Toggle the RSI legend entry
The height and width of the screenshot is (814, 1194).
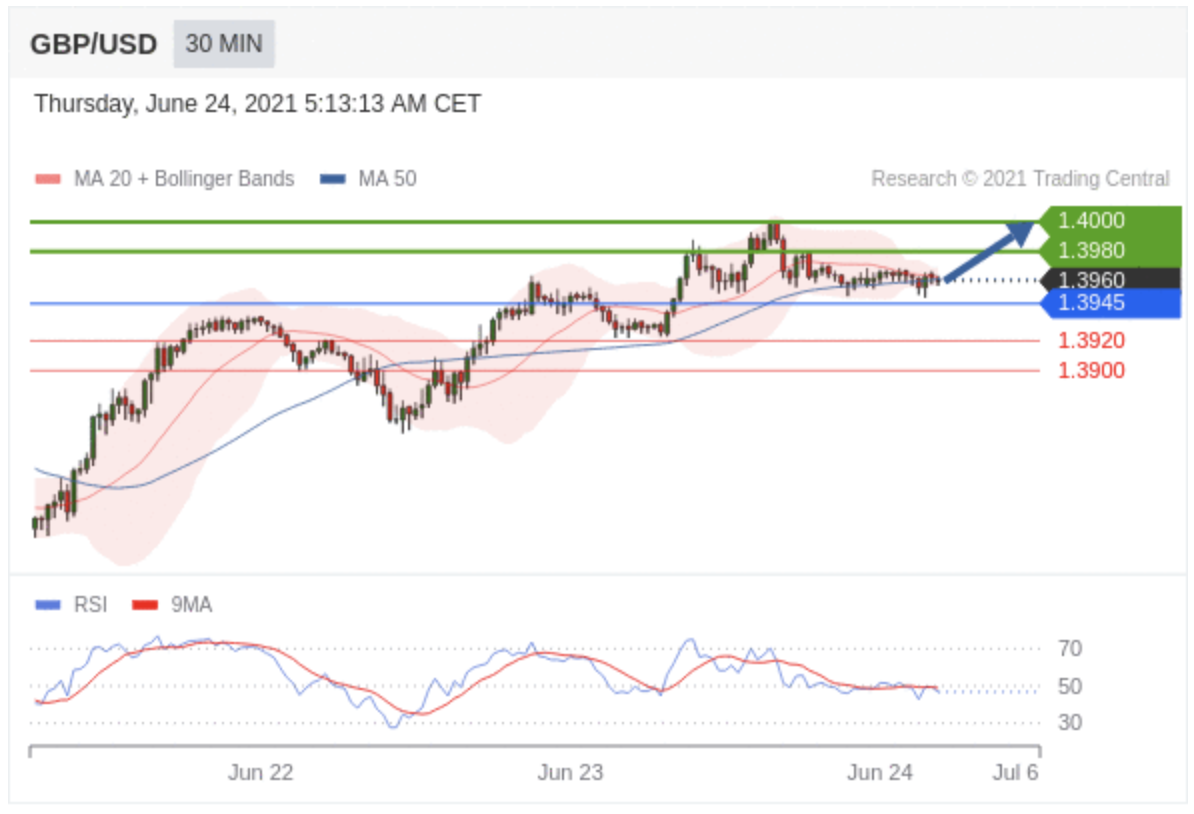click(75, 605)
